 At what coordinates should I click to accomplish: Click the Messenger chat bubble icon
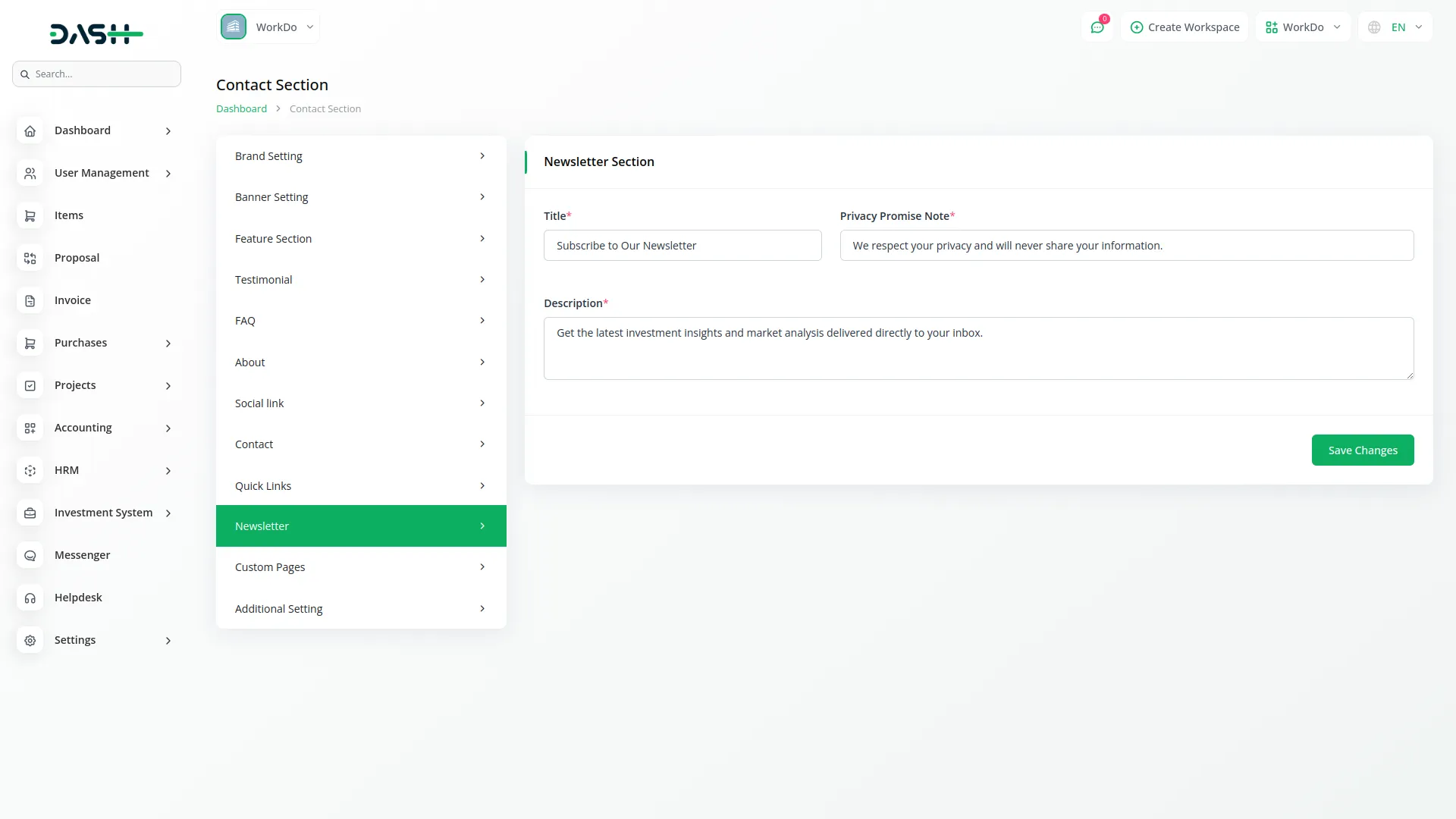click(30, 556)
